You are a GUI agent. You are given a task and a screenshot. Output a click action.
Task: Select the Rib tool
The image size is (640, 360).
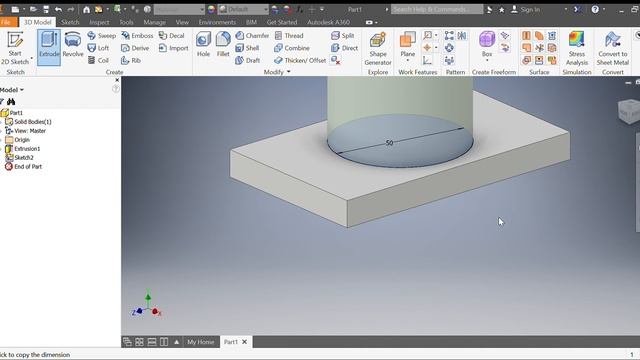click(x=131, y=60)
